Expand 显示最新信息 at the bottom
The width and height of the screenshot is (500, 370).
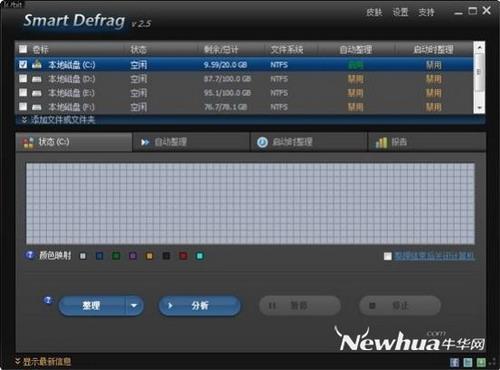point(43,362)
